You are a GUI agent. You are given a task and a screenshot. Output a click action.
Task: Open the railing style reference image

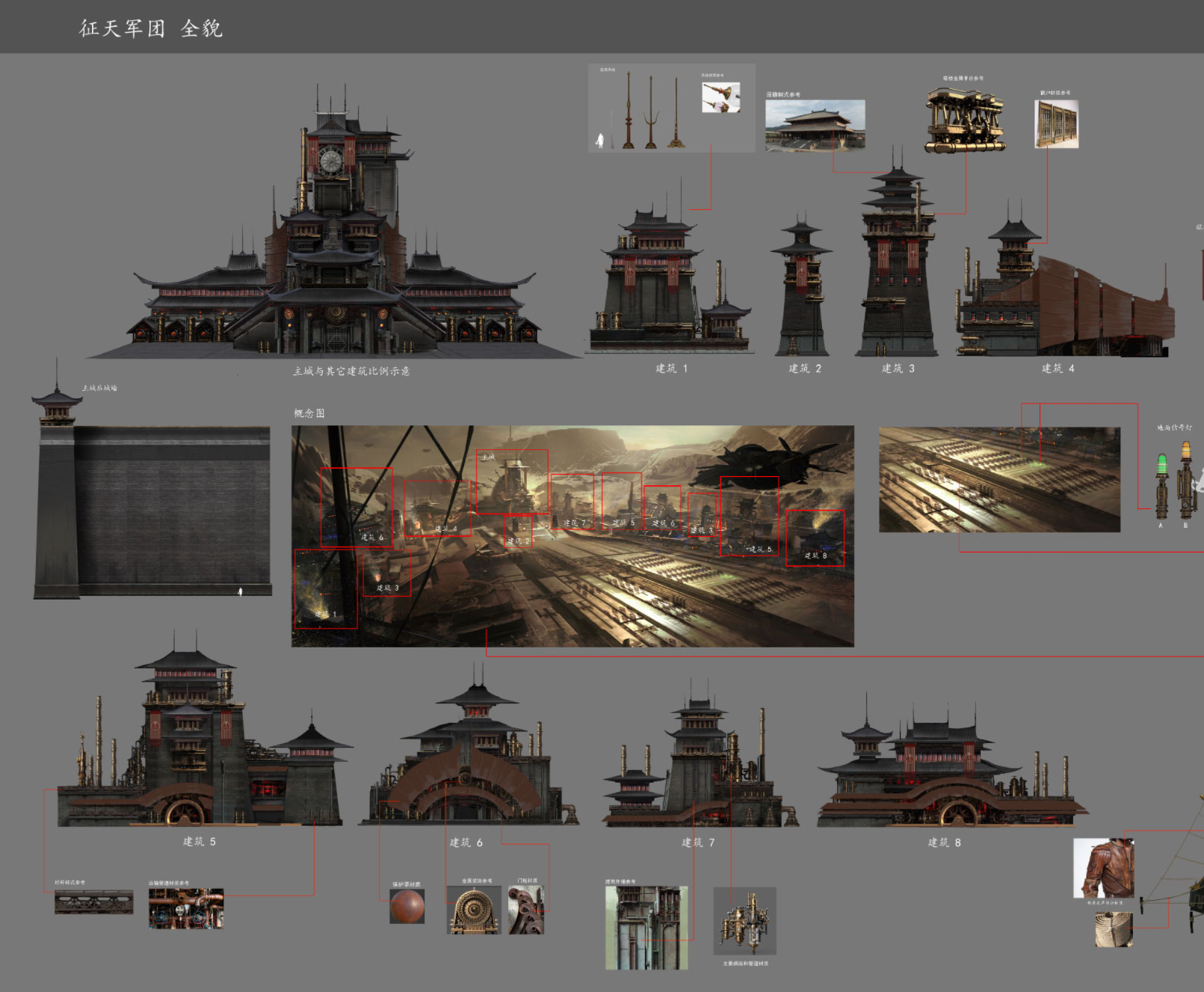pos(93,902)
